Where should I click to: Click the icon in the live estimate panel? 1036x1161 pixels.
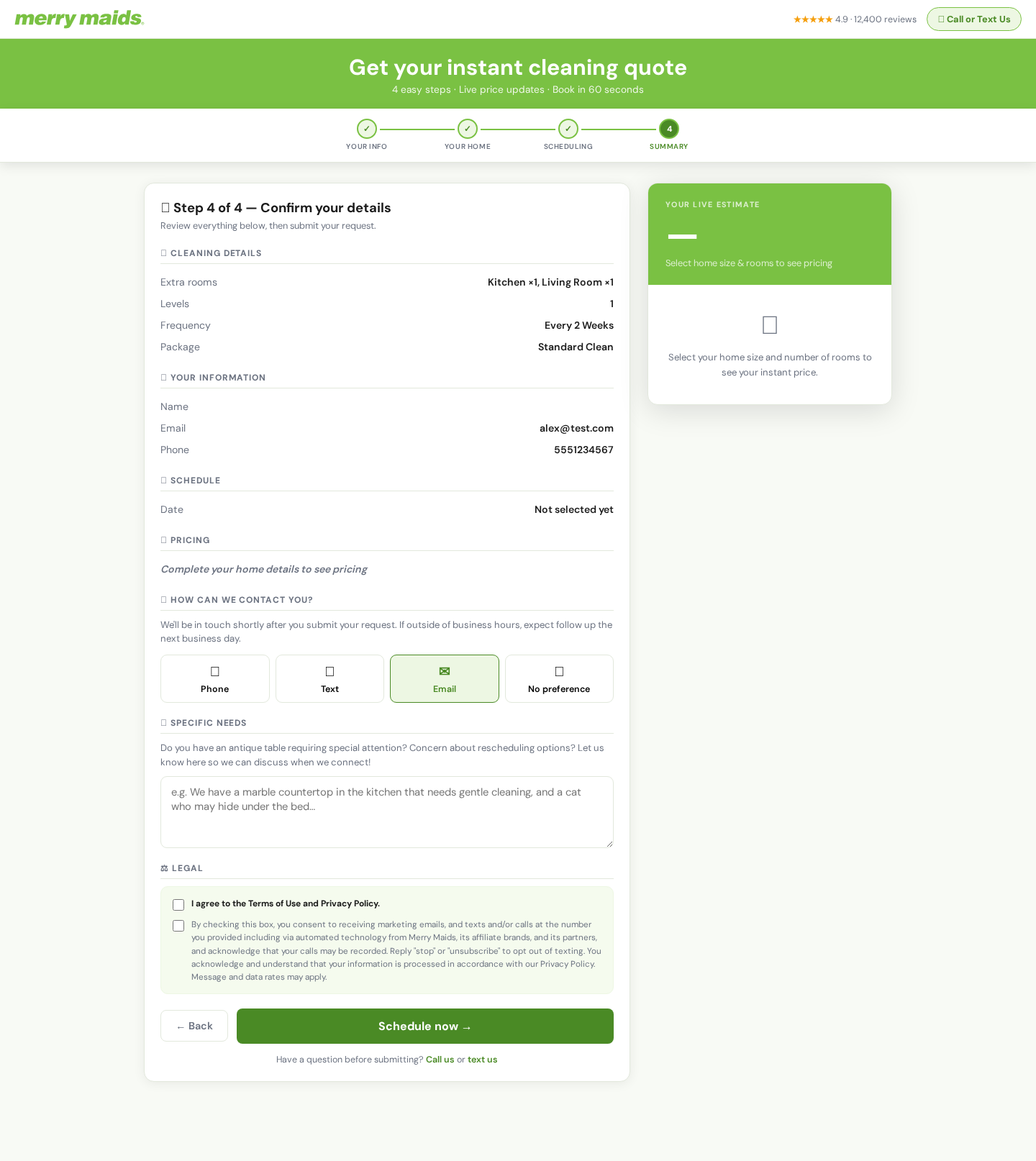click(770, 325)
